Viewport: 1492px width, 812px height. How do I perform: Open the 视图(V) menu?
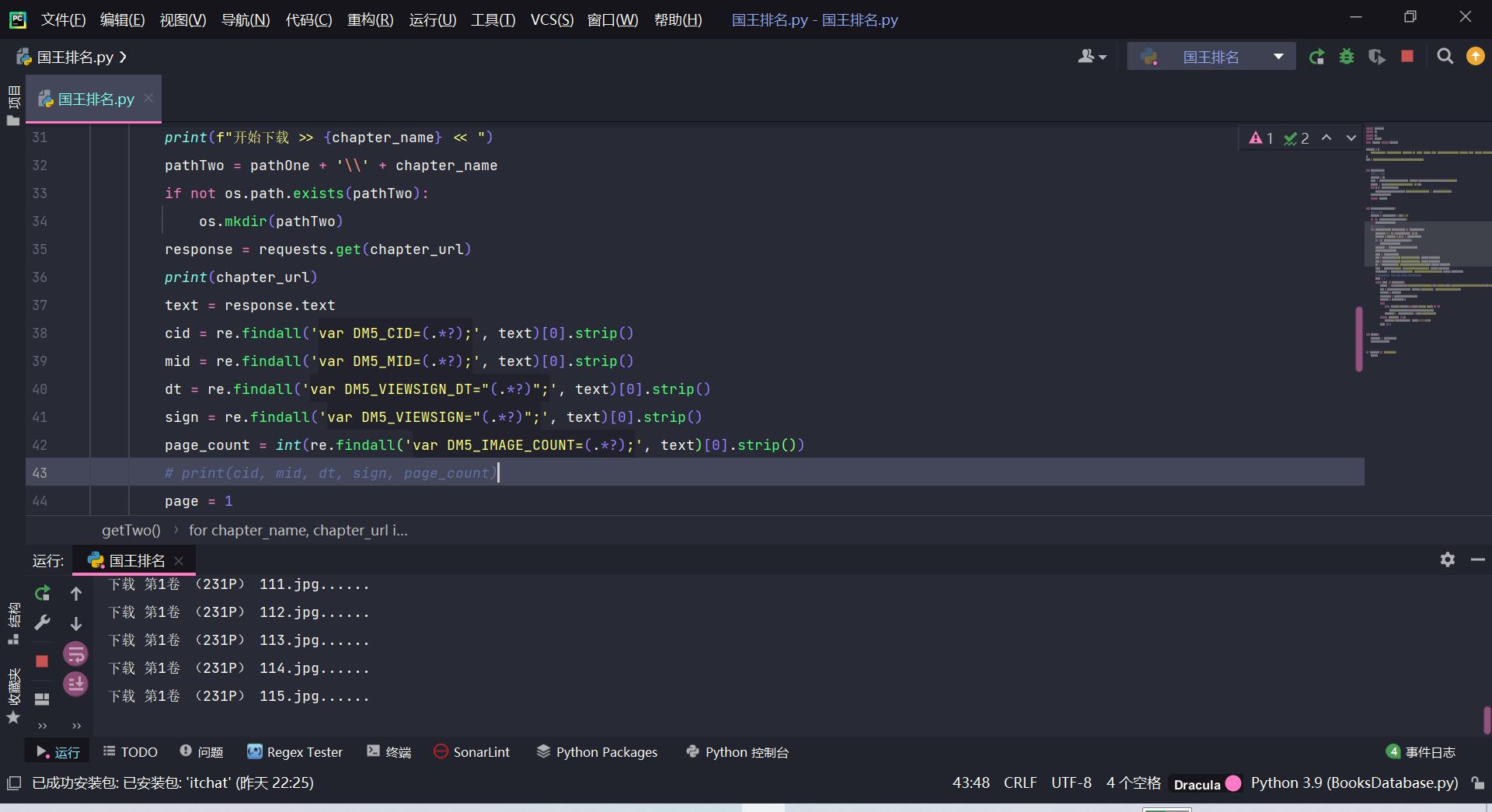(183, 19)
